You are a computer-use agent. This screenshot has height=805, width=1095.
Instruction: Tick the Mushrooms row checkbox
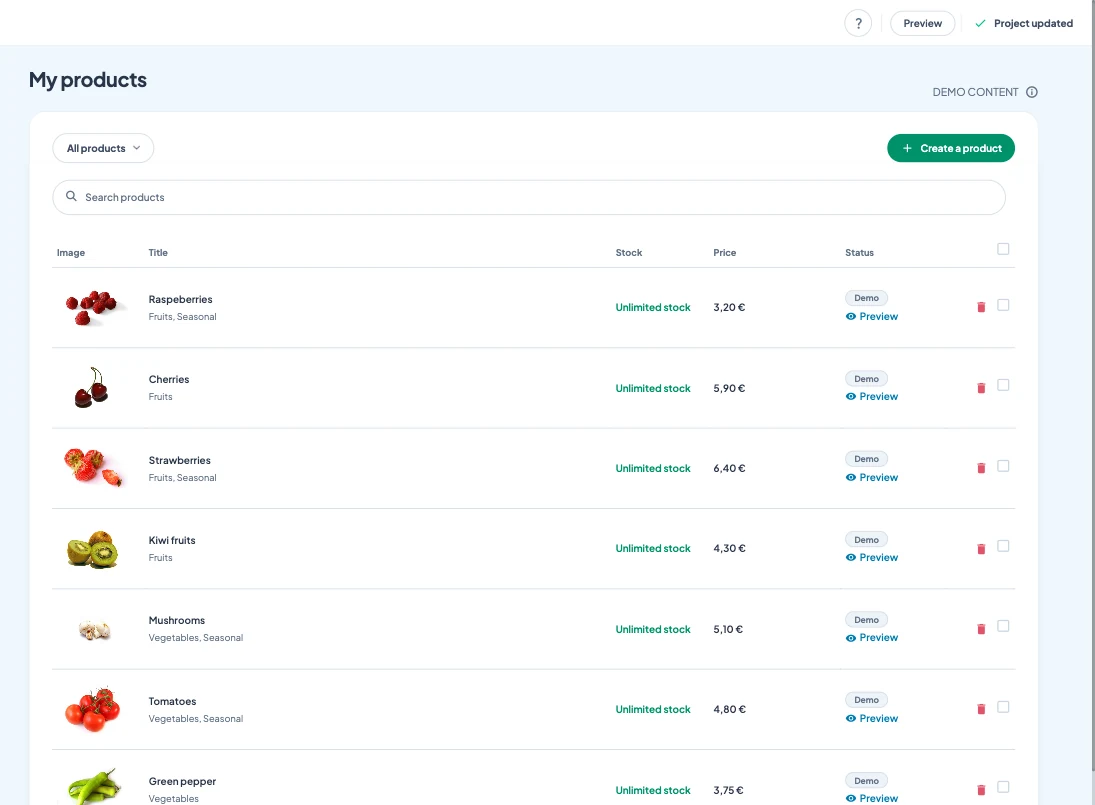click(x=1003, y=626)
